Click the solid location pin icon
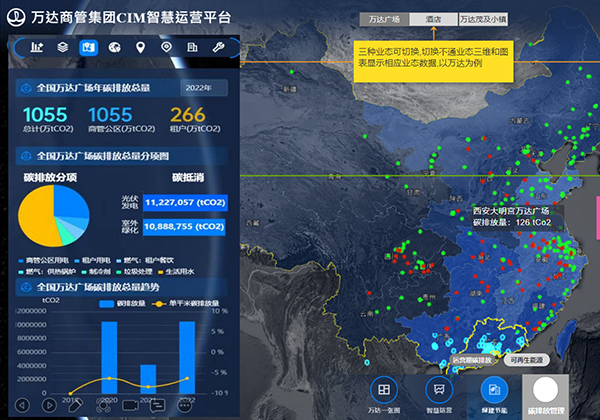 coord(140,47)
